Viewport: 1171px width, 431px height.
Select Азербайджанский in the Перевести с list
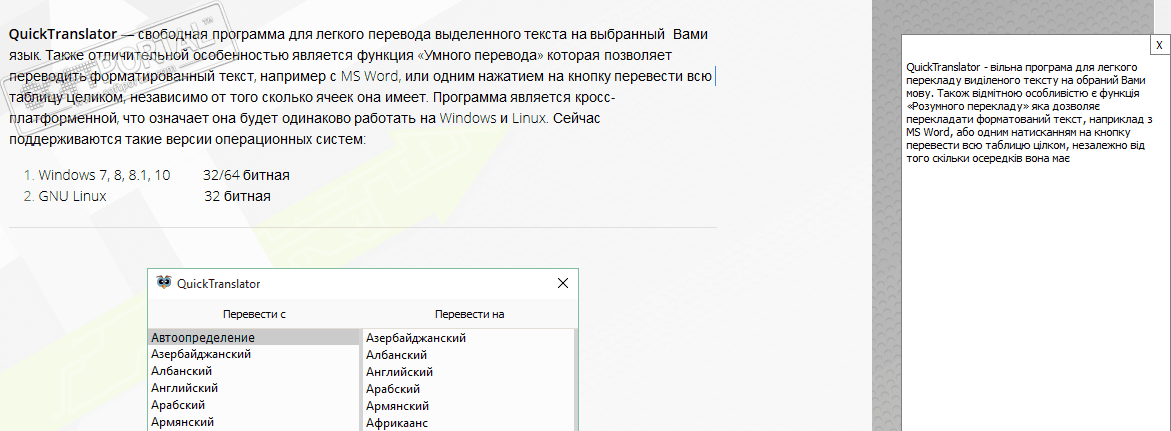pos(254,354)
